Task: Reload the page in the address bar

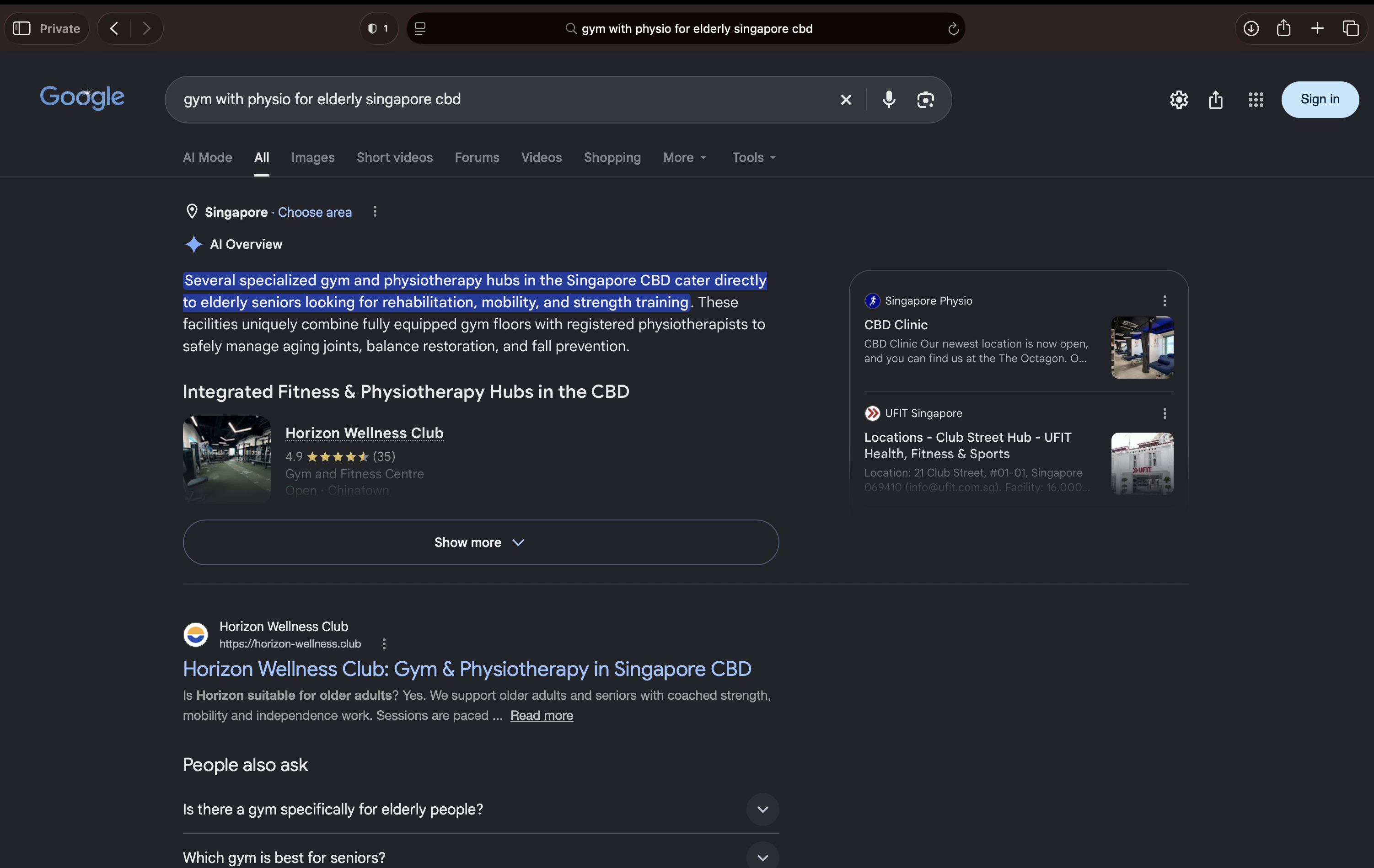Action: click(953, 29)
